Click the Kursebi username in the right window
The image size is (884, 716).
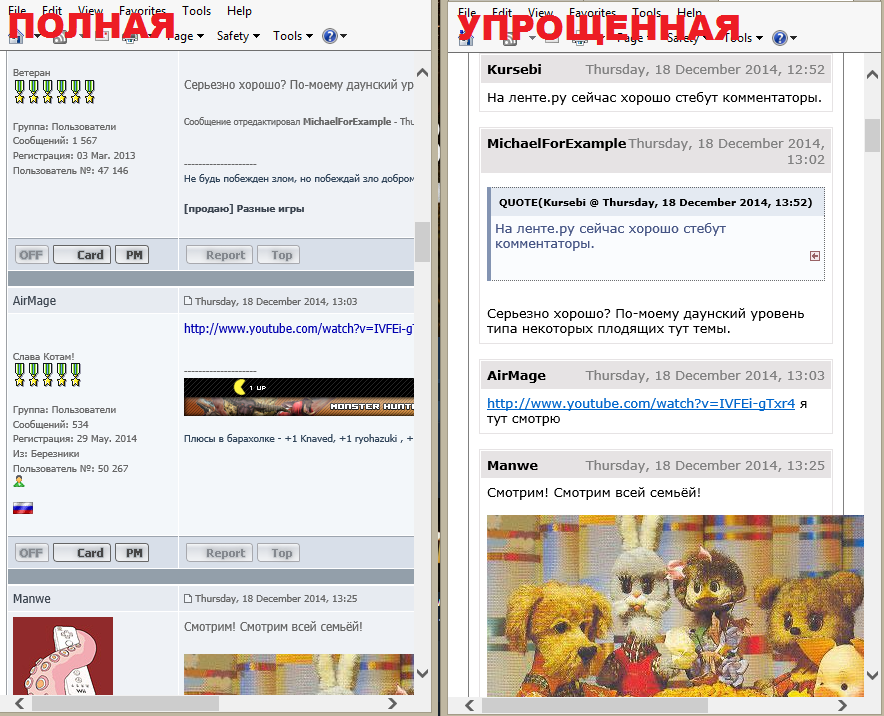pyautogui.click(x=514, y=69)
